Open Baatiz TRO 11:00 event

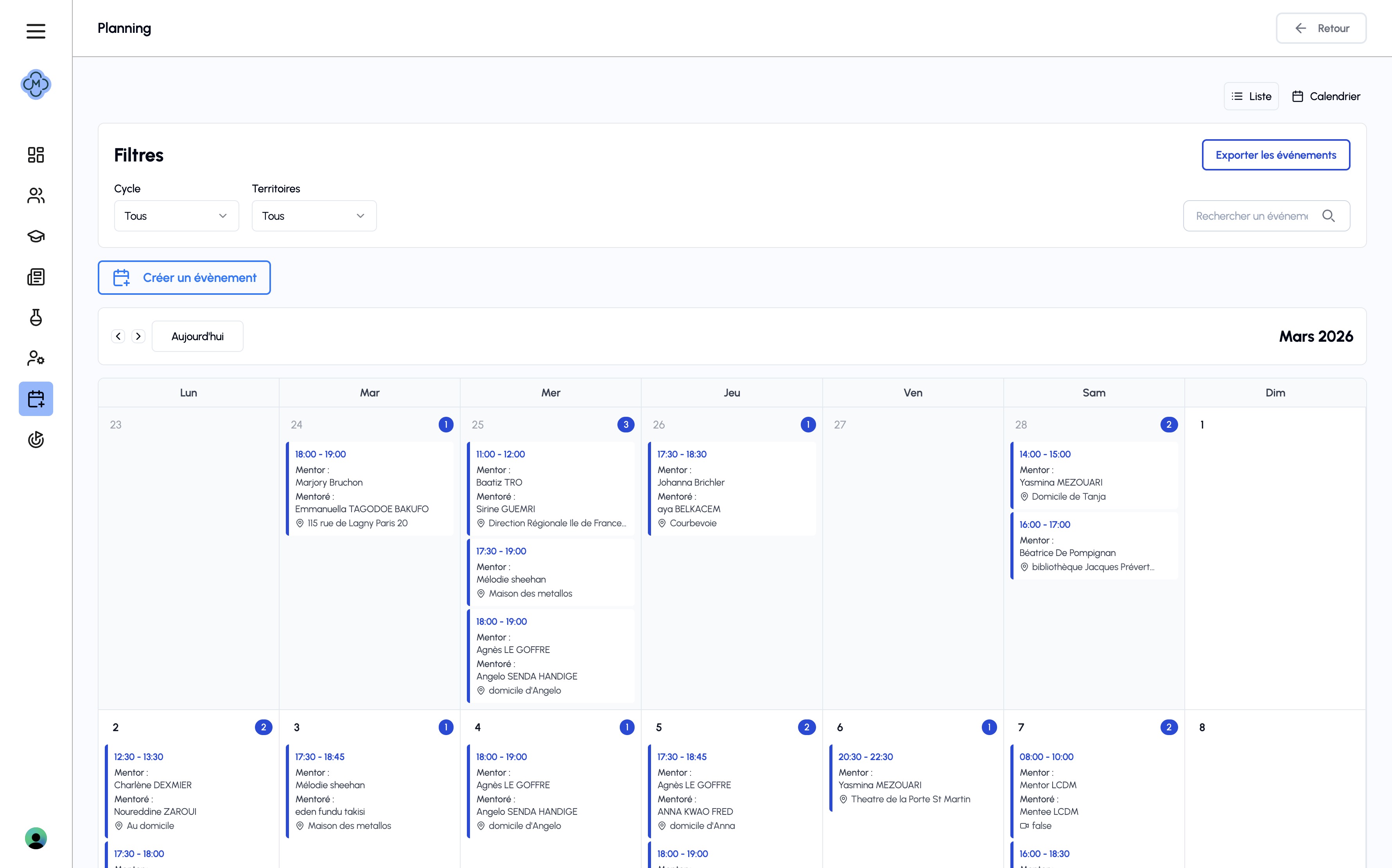[x=551, y=488]
